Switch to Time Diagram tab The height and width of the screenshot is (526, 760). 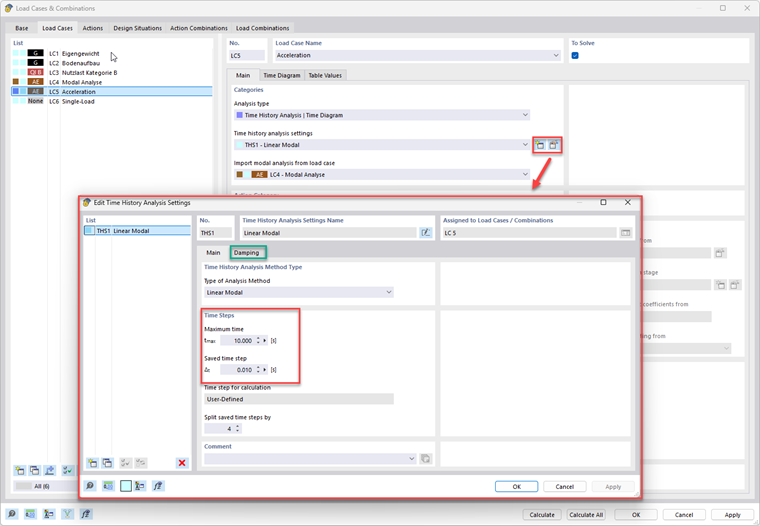[282, 75]
